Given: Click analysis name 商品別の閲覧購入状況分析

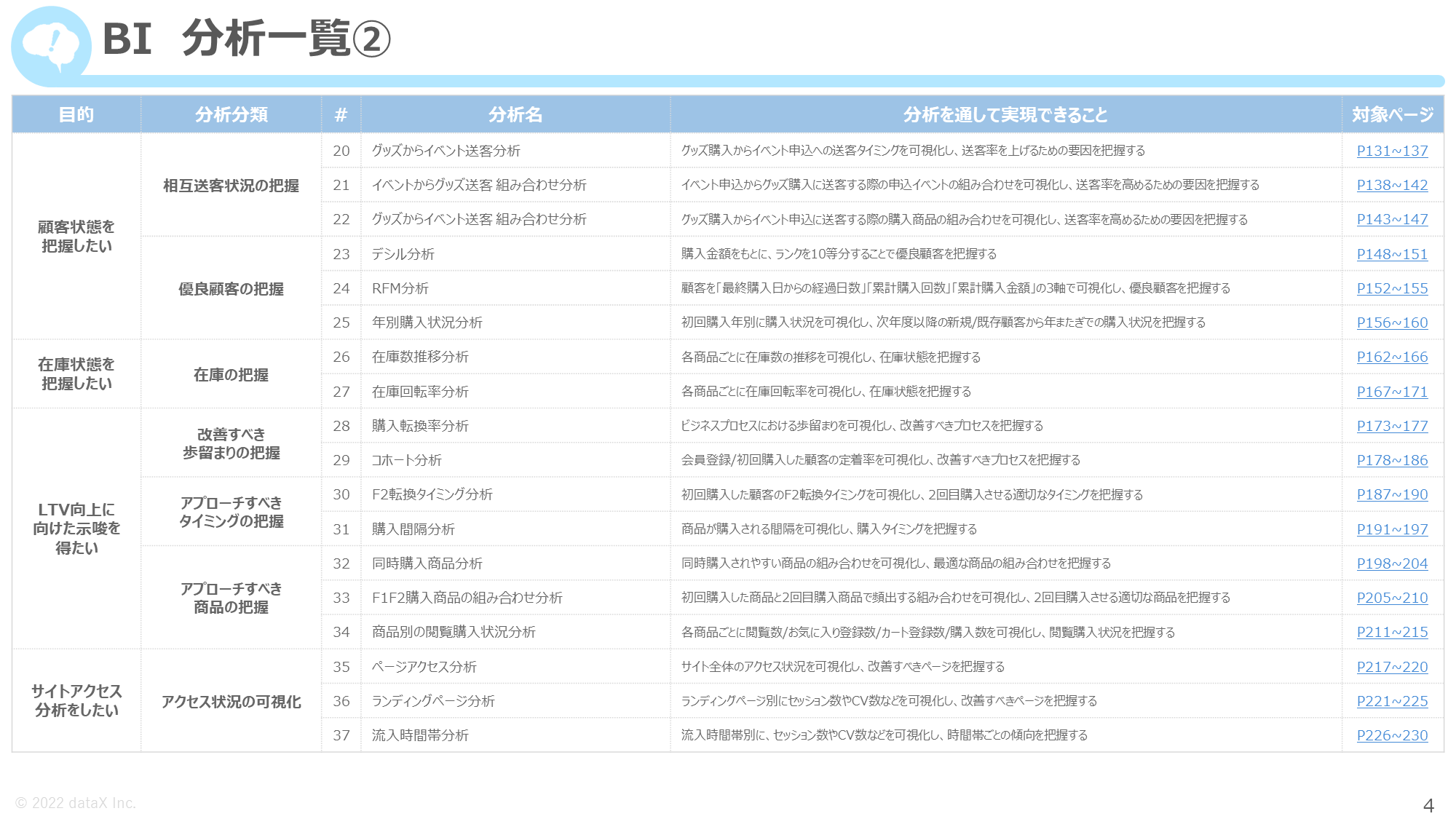Looking at the screenshot, I should tap(454, 632).
